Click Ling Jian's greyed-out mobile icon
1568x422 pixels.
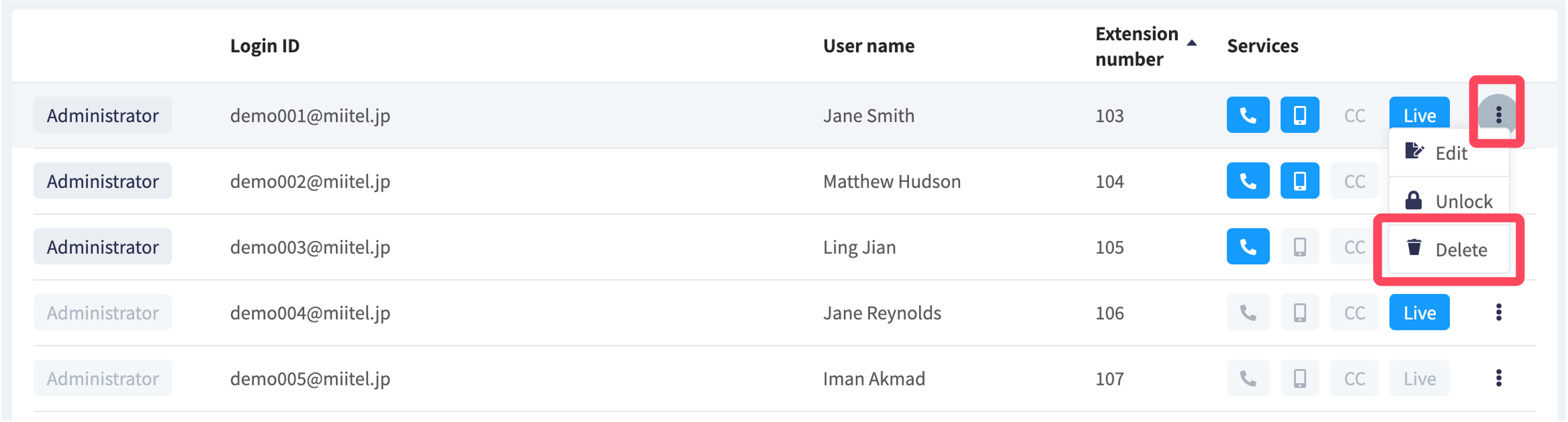1299,247
